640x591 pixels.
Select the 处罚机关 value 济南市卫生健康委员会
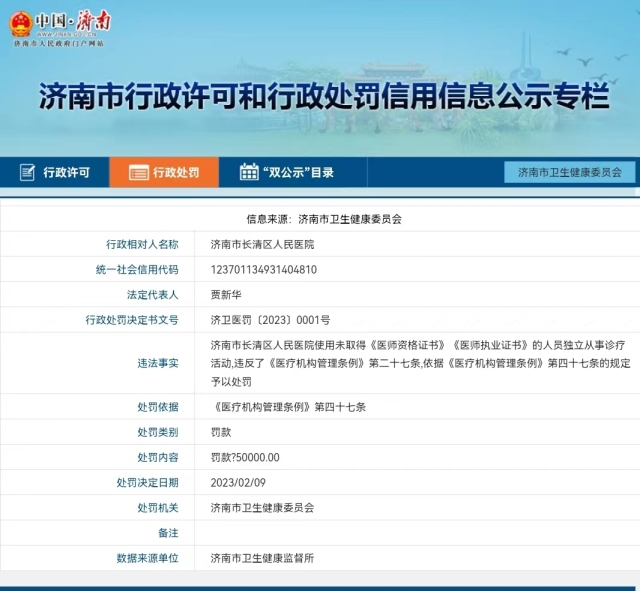point(262,508)
